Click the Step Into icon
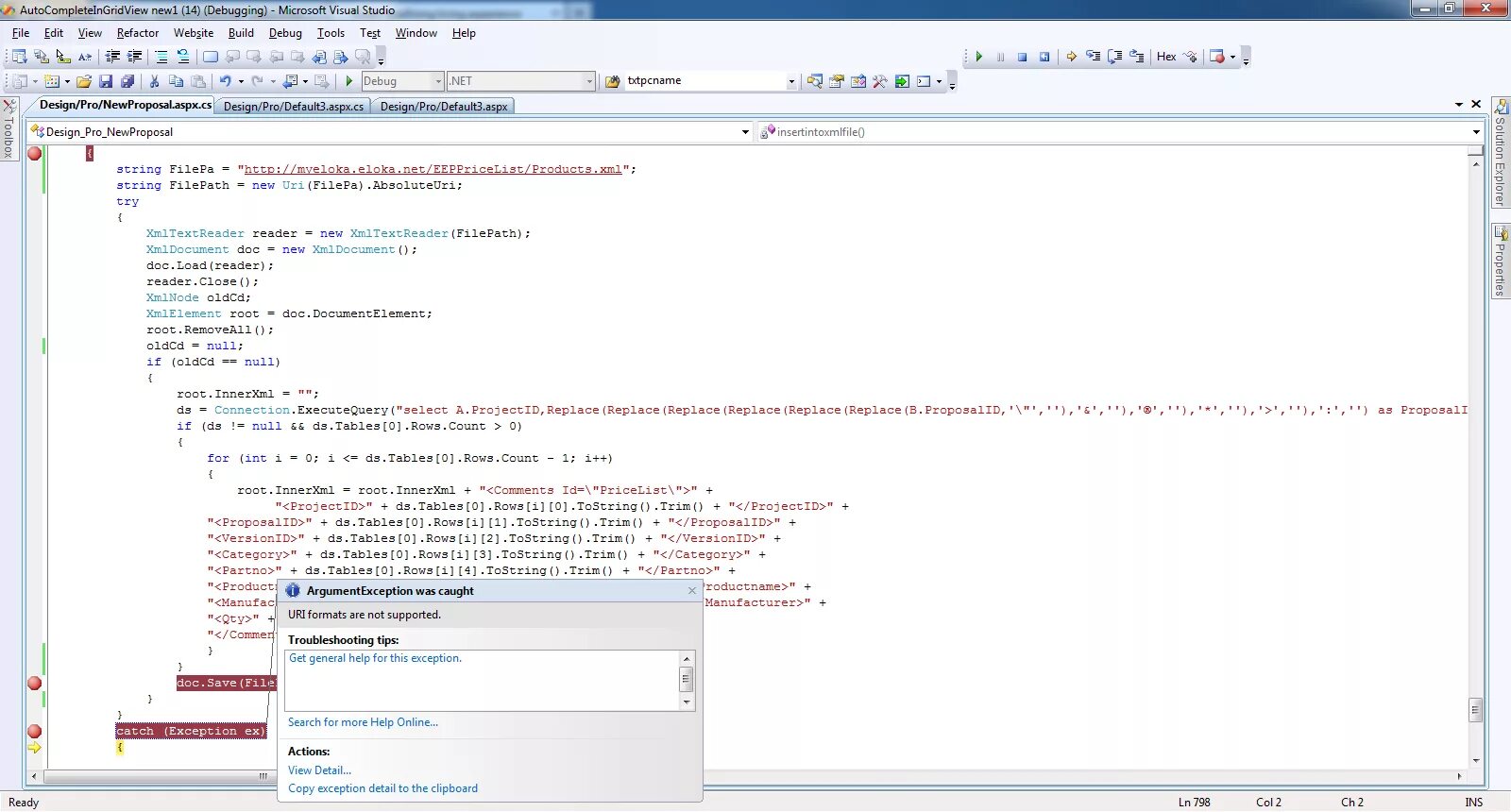This screenshot has height=812, width=1511. (1094, 57)
